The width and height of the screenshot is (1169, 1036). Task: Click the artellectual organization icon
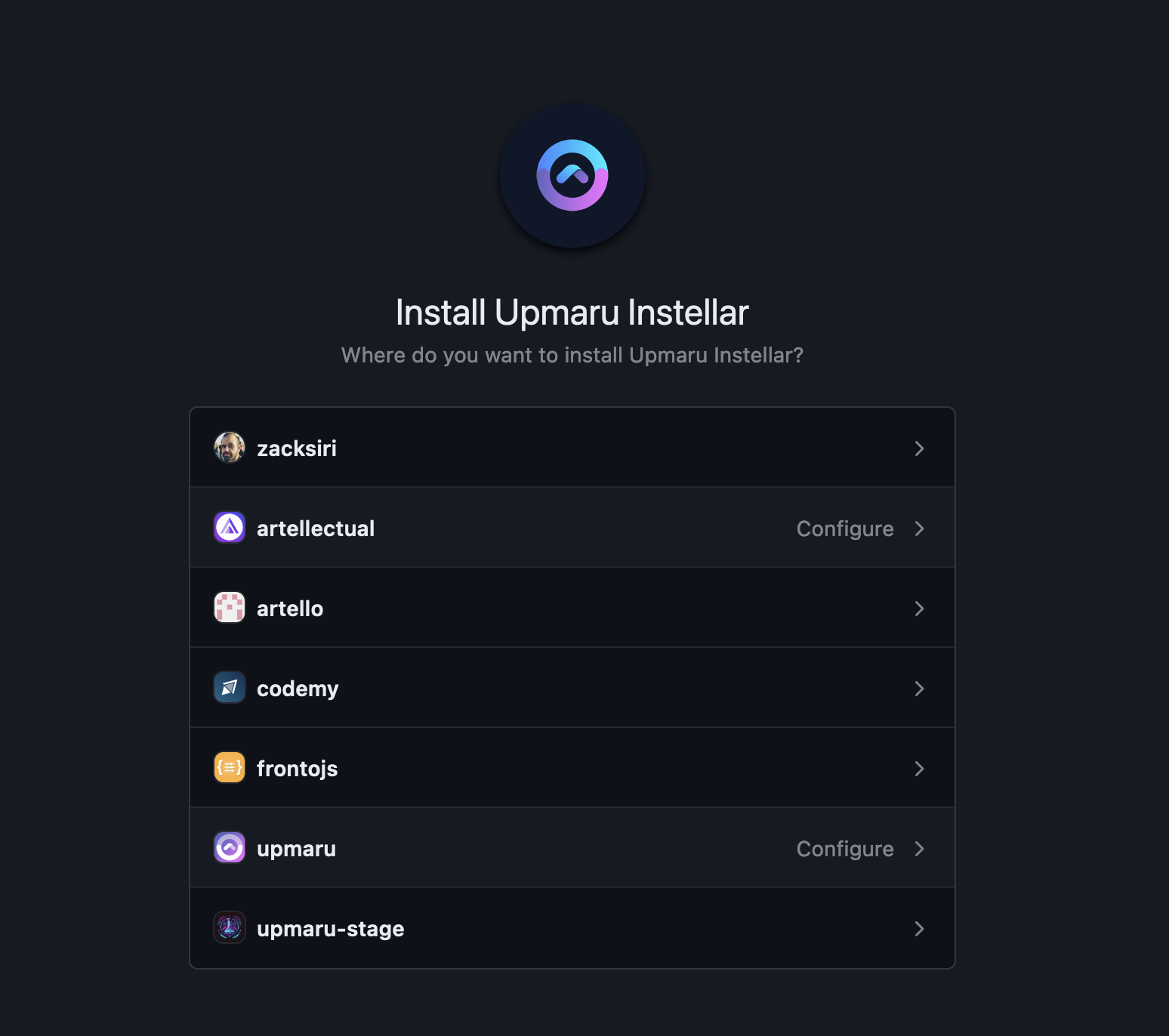229,527
